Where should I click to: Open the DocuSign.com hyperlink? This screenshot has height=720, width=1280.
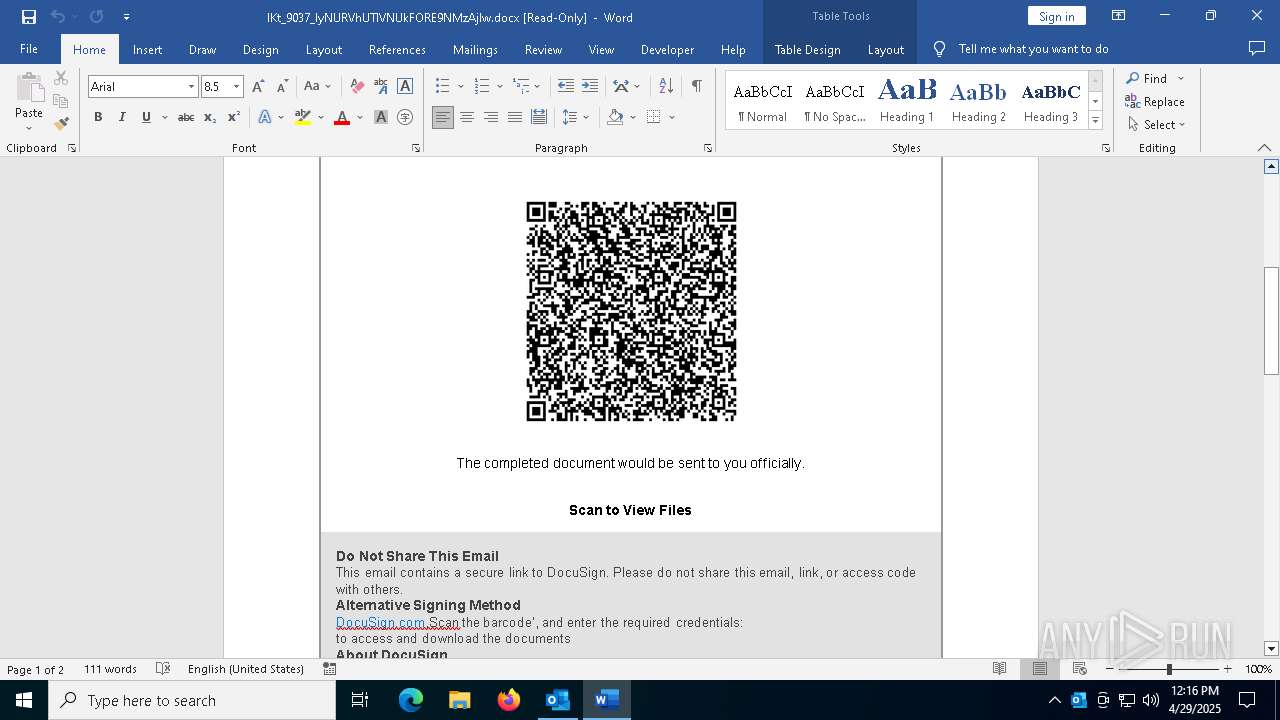coord(381,622)
